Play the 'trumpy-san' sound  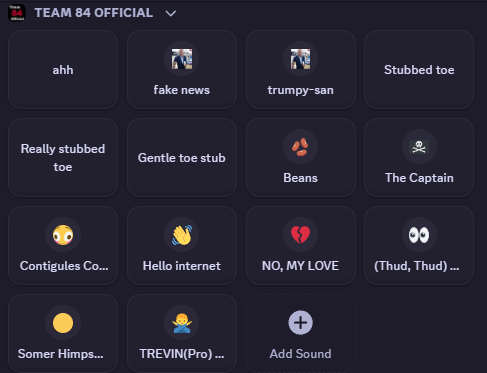(x=301, y=70)
